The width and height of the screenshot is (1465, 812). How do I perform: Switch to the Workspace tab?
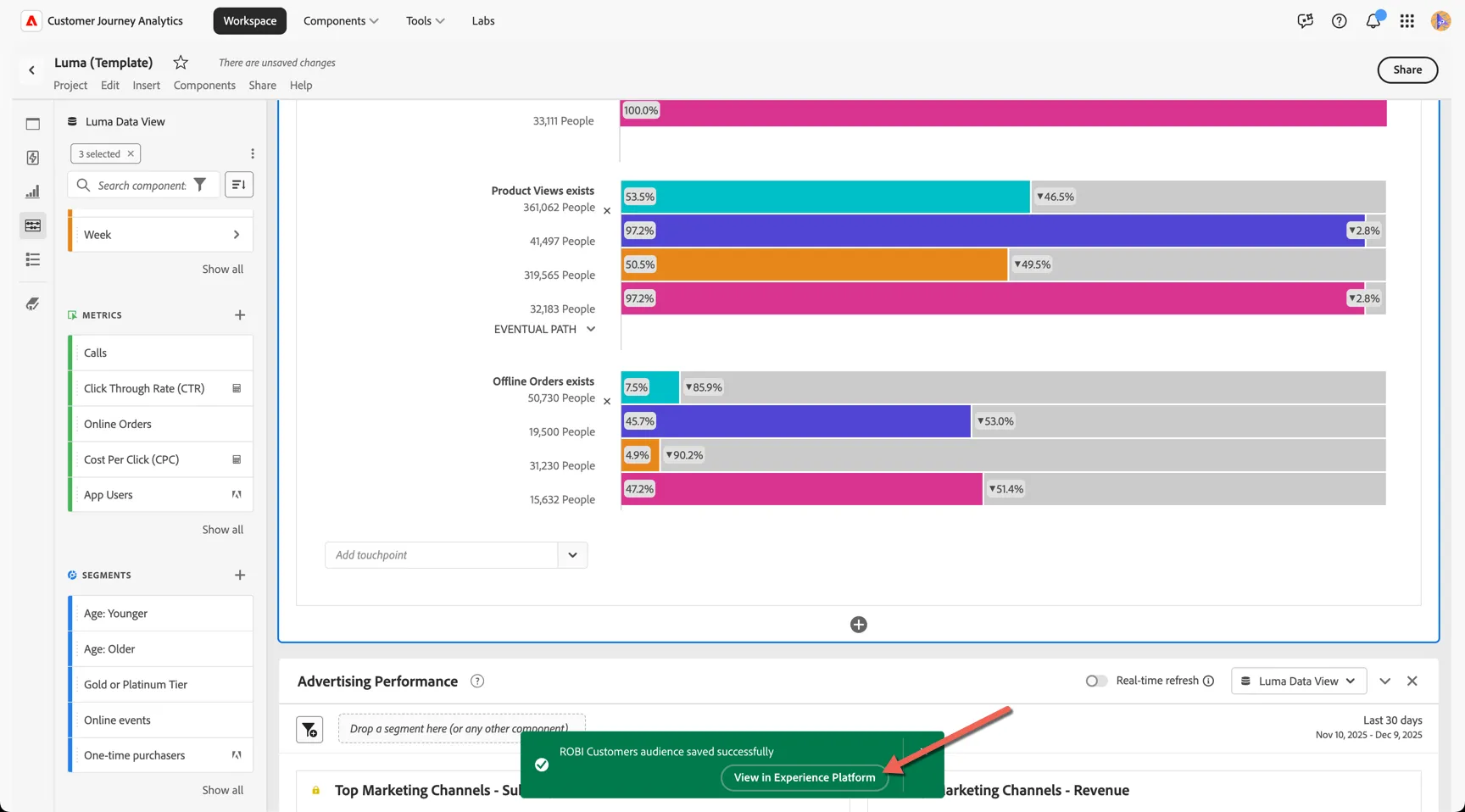click(x=250, y=21)
